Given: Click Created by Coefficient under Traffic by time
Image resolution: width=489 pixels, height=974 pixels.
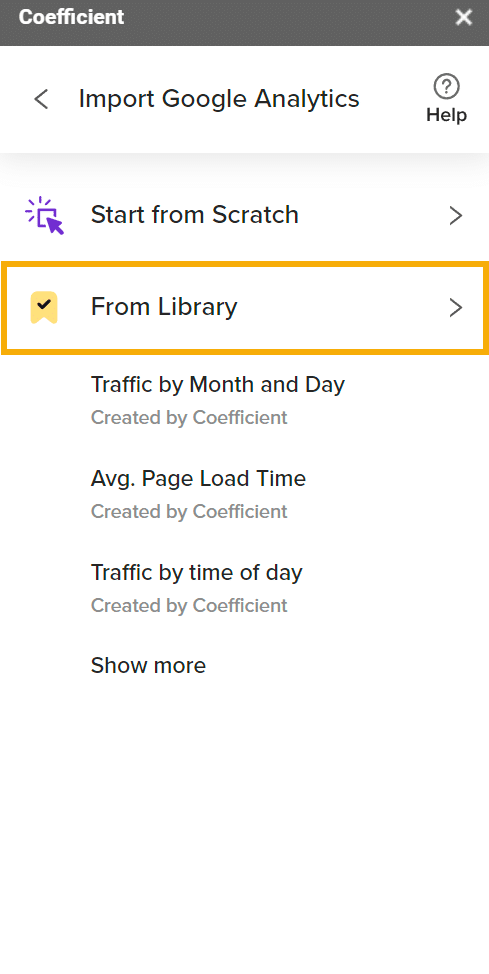Looking at the screenshot, I should [x=189, y=605].
